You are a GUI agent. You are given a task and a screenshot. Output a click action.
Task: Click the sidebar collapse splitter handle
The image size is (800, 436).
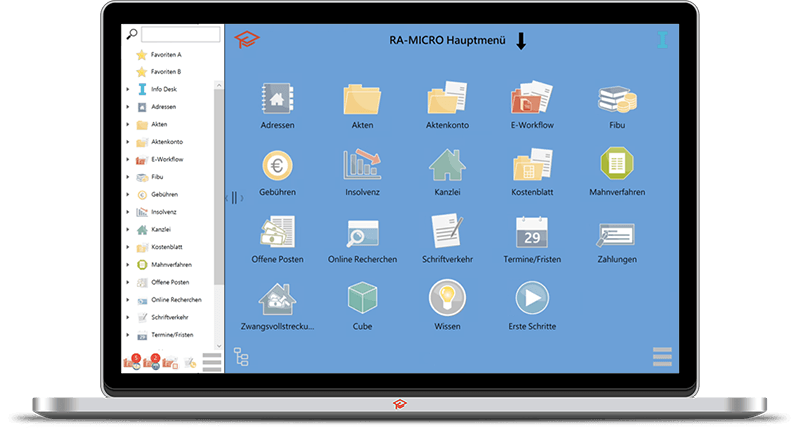(x=234, y=198)
